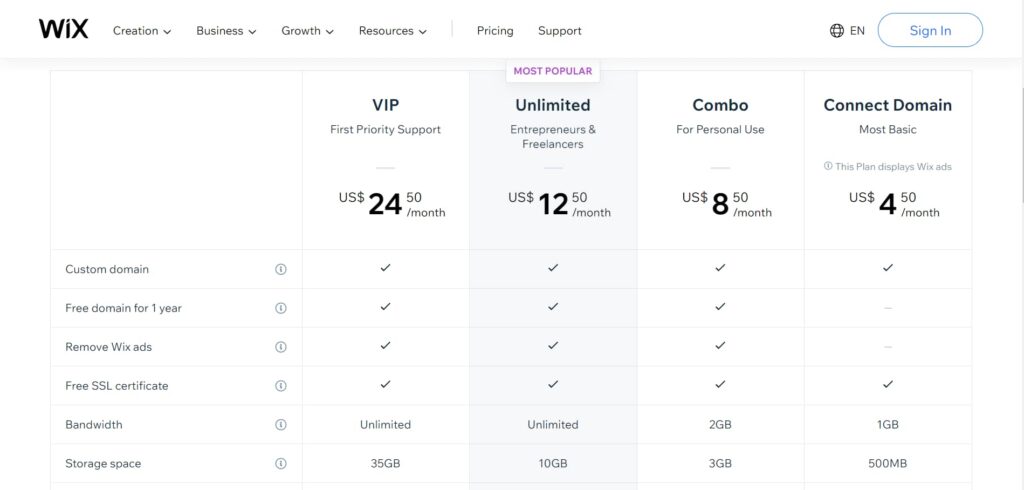Select the Connect Domain plan heading
The height and width of the screenshot is (490, 1024).
888,105
